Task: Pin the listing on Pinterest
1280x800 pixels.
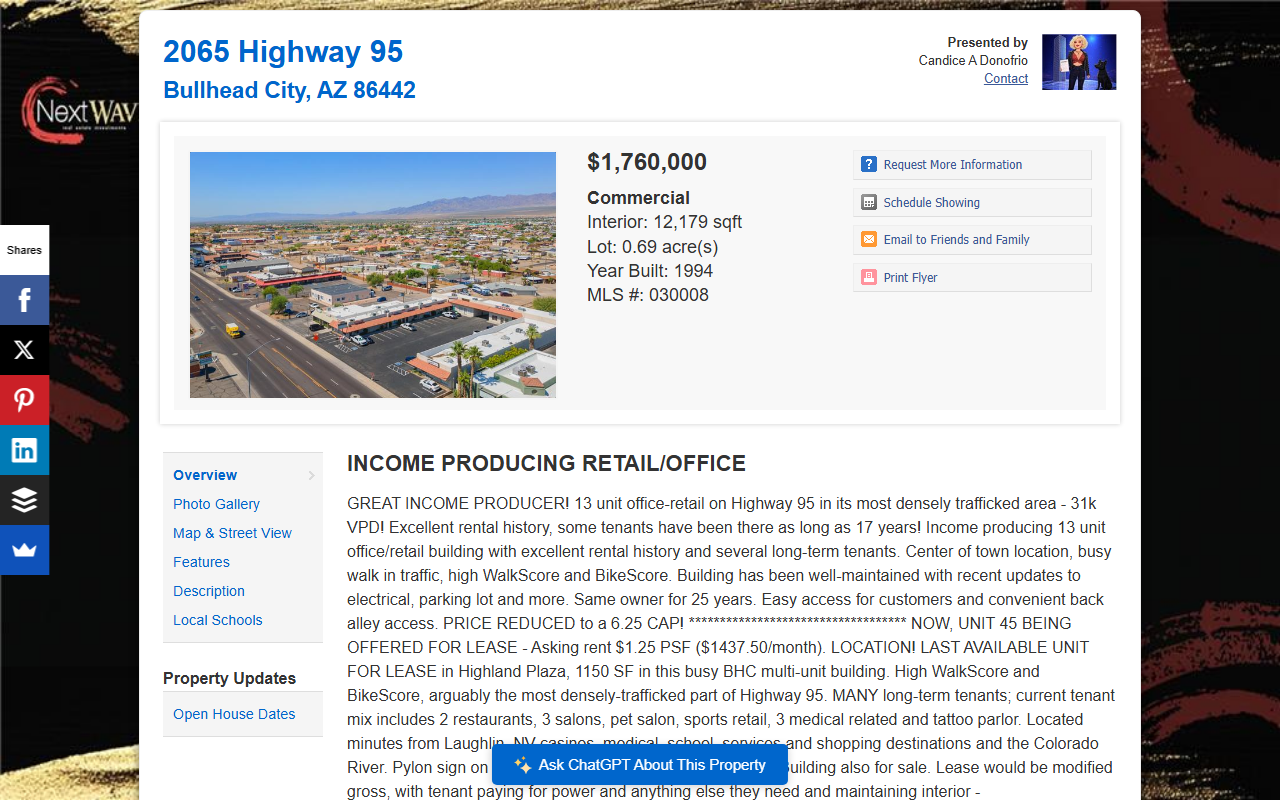Action: click(x=24, y=400)
